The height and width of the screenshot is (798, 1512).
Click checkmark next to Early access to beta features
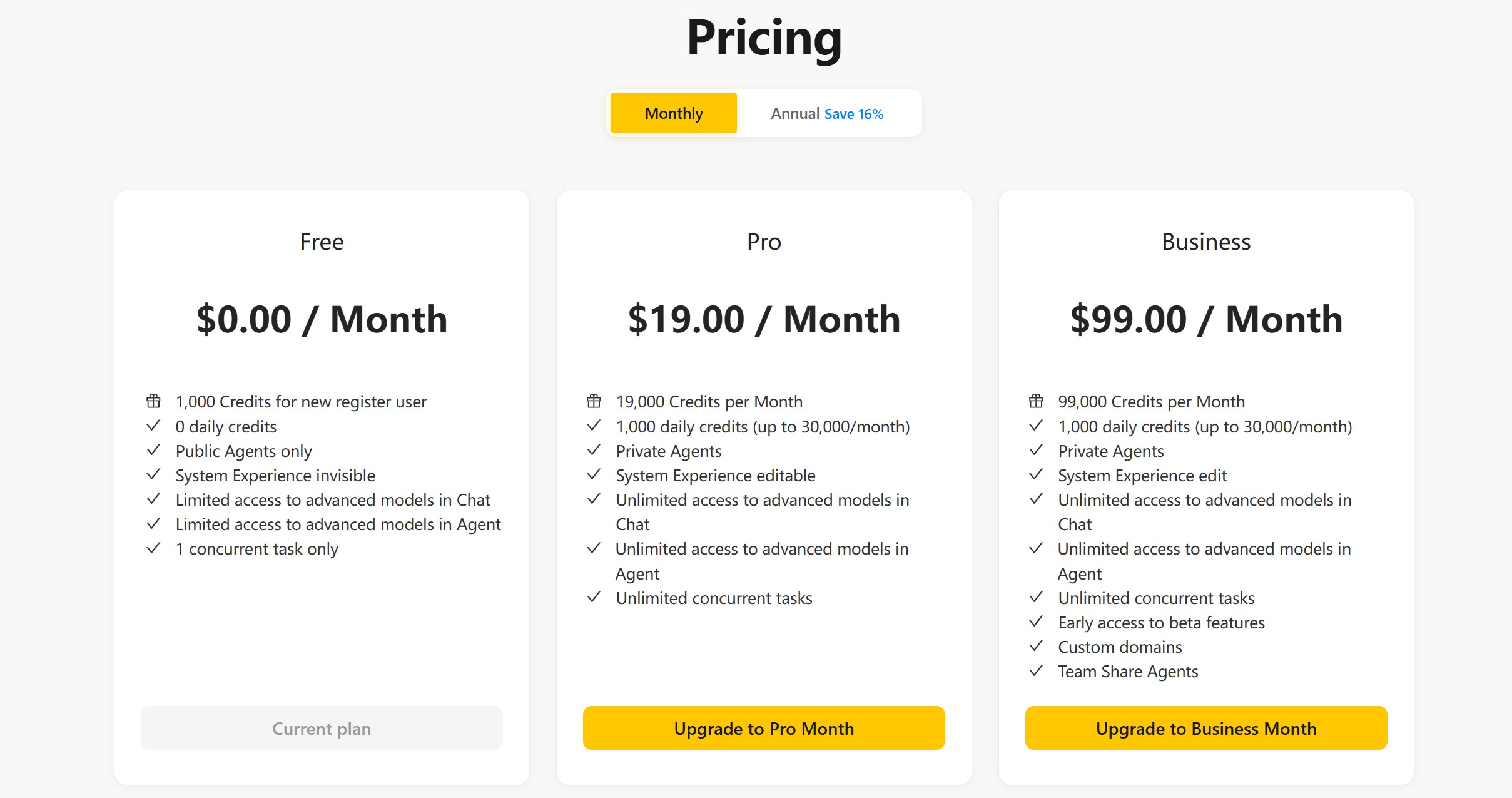click(1036, 622)
